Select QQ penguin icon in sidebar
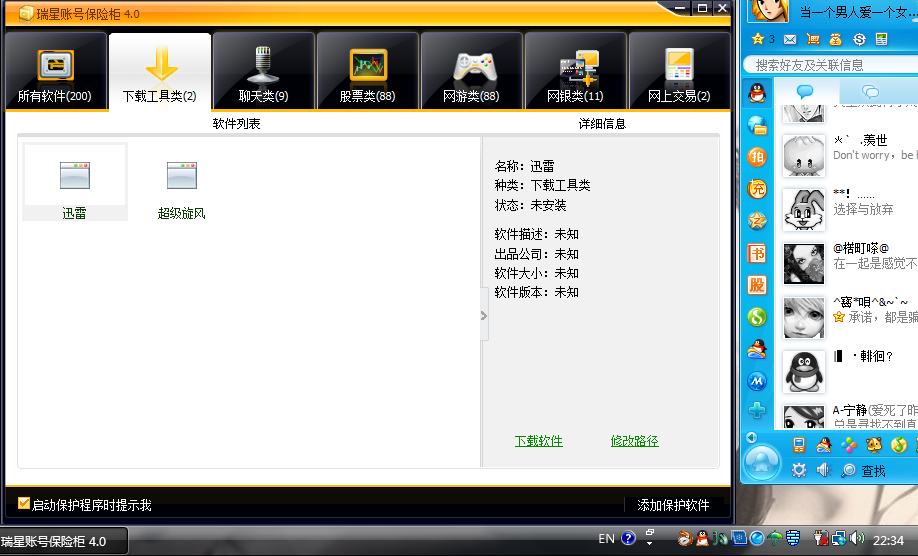 (757, 93)
